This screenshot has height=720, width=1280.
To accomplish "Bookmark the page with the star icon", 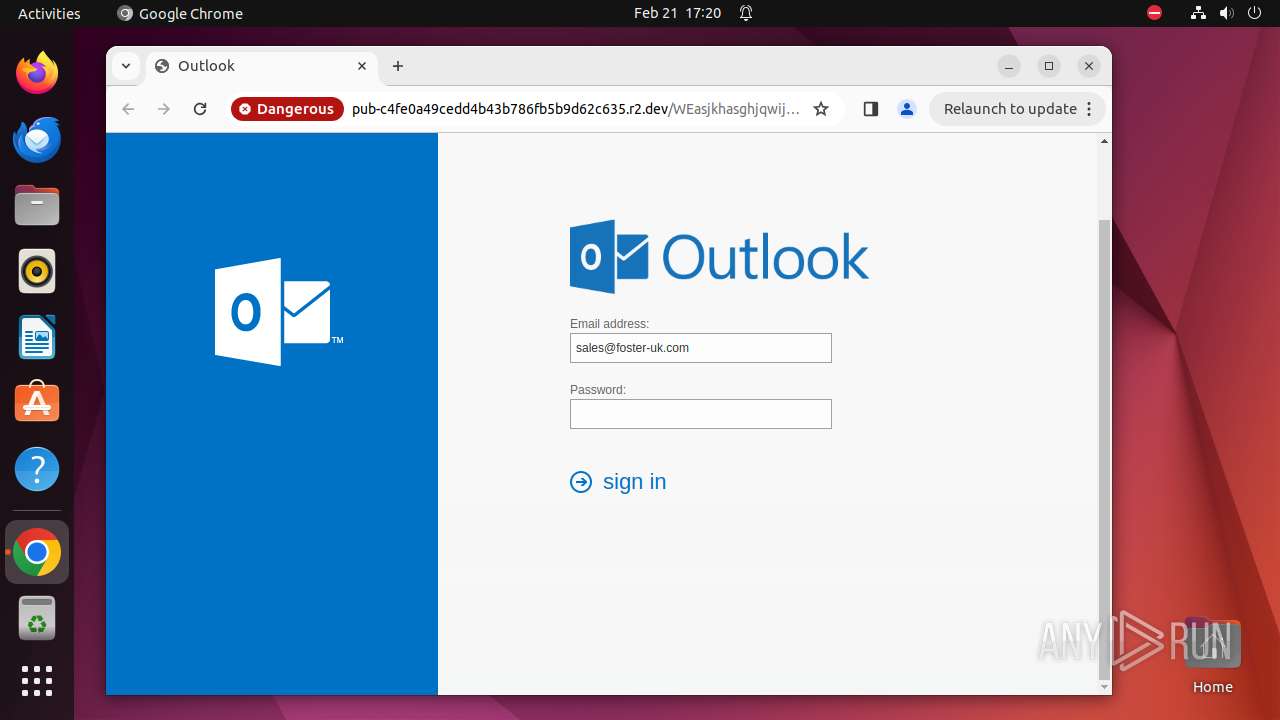I will [821, 109].
